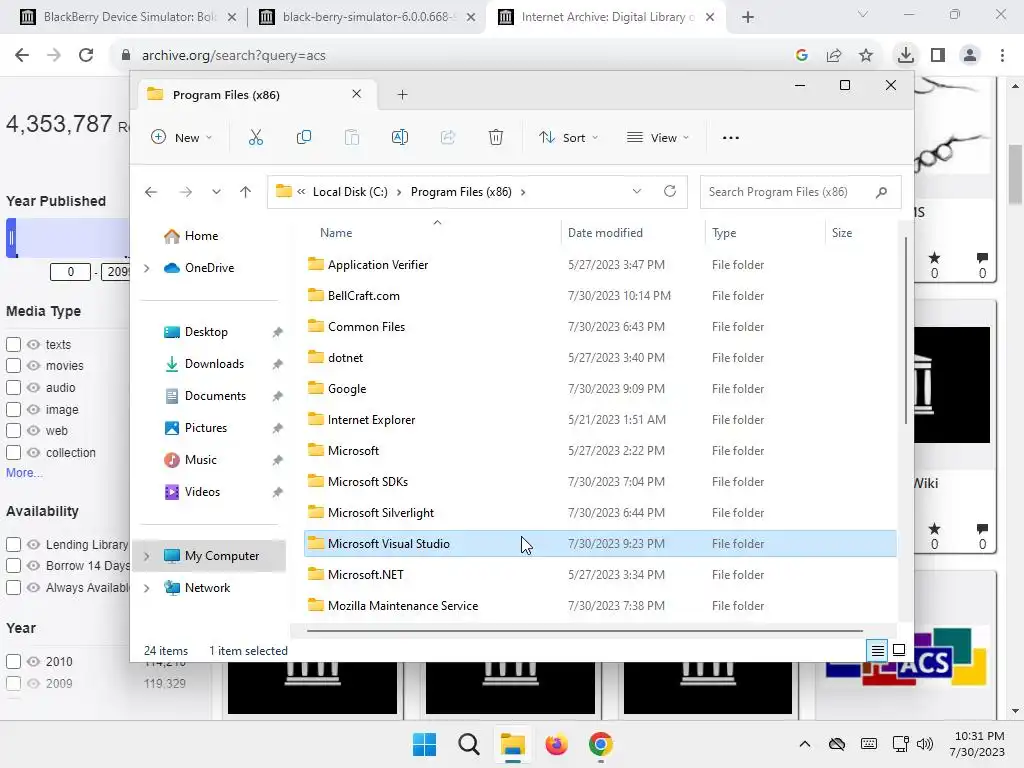1024x768 pixels.
Task: Click the Year Published slider handle
Action: coord(11,238)
